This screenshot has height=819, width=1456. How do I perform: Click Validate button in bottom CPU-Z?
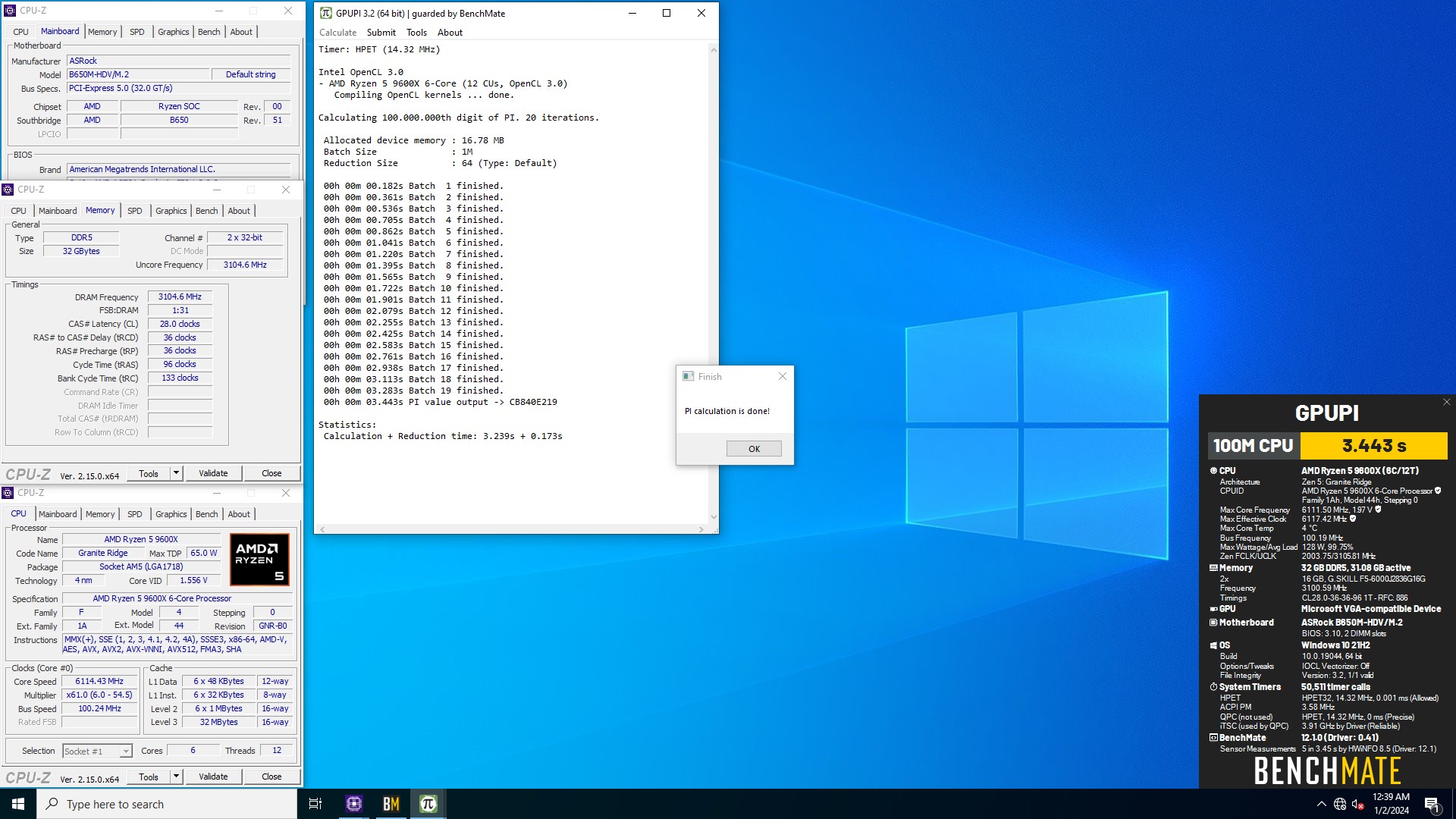pos(213,777)
